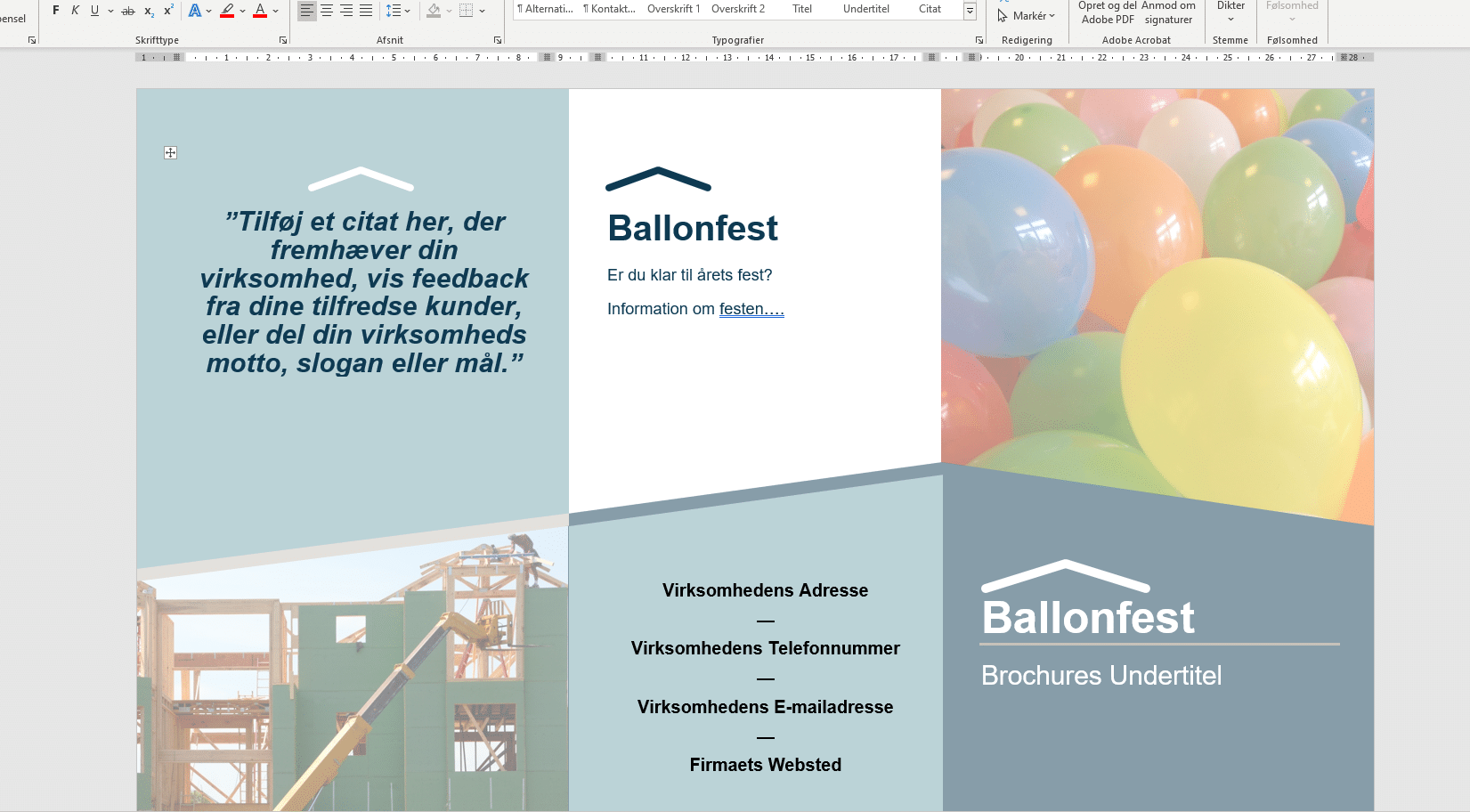Select the Undertitel style

tap(865, 9)
